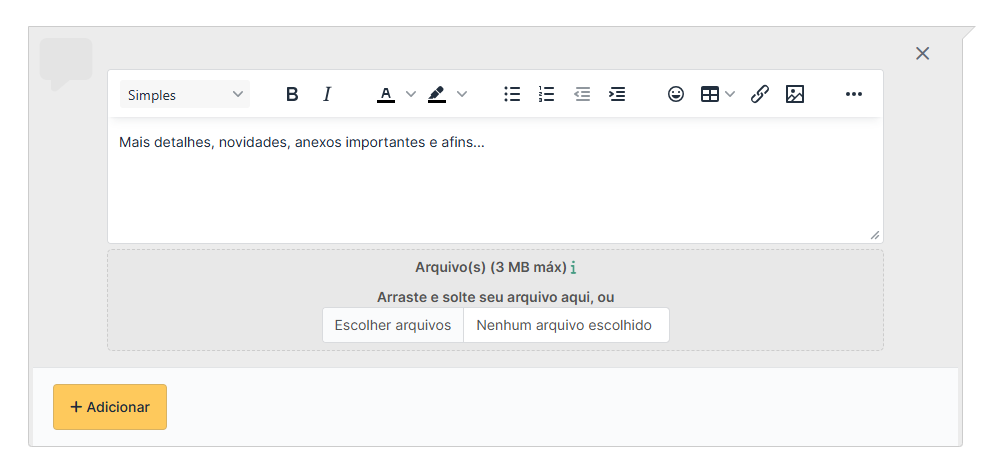
Task: Insert an image into the editor
Action: click(795, 94)
